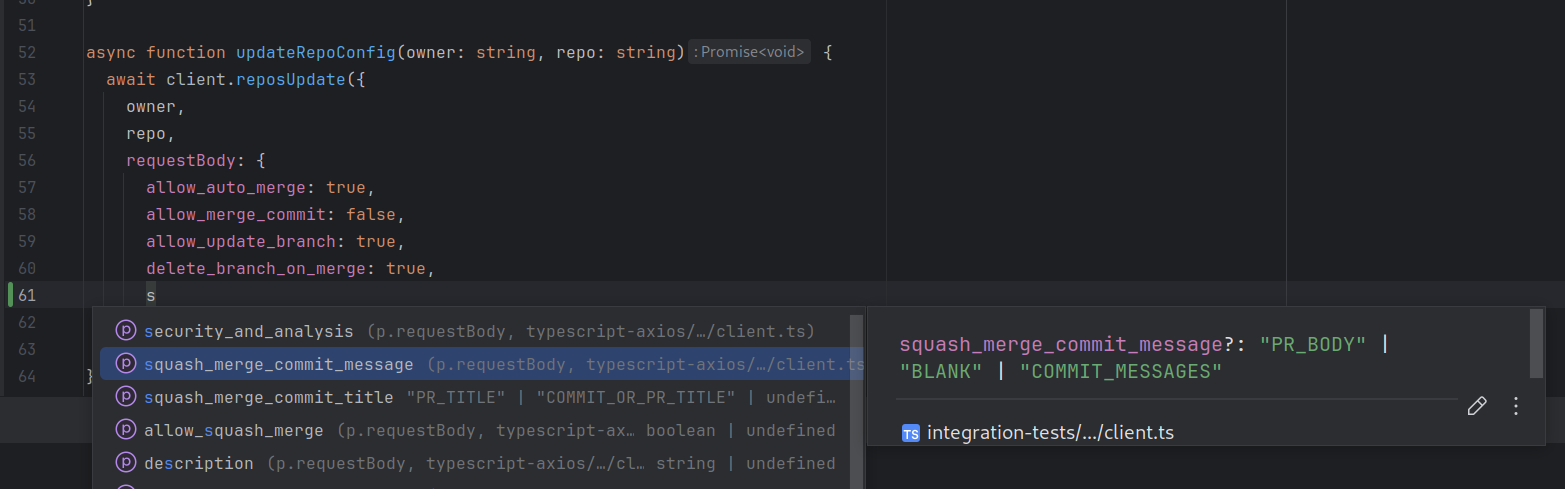Click delete_branch_on_merge property
1565x489 pixels.
[256, 268]
